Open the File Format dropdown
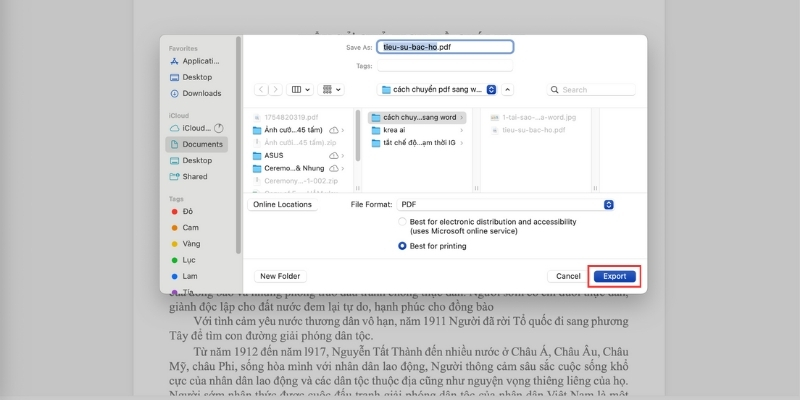 pos(505,204)
